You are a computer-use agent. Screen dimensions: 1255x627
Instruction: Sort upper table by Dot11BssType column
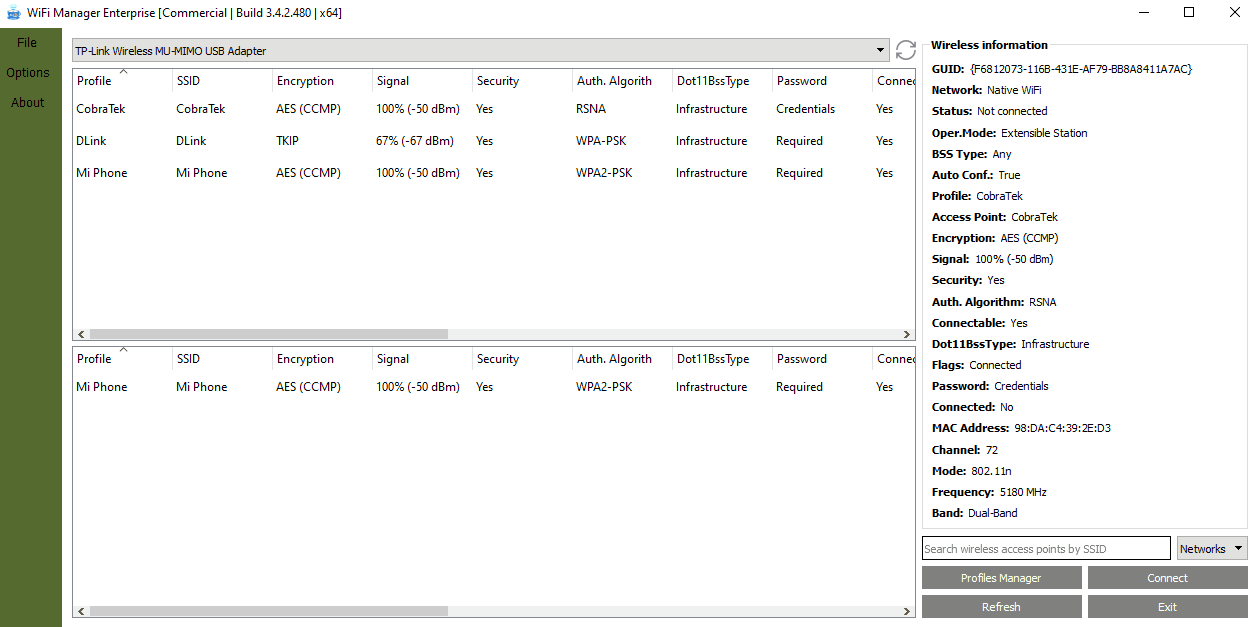point(722,81)
